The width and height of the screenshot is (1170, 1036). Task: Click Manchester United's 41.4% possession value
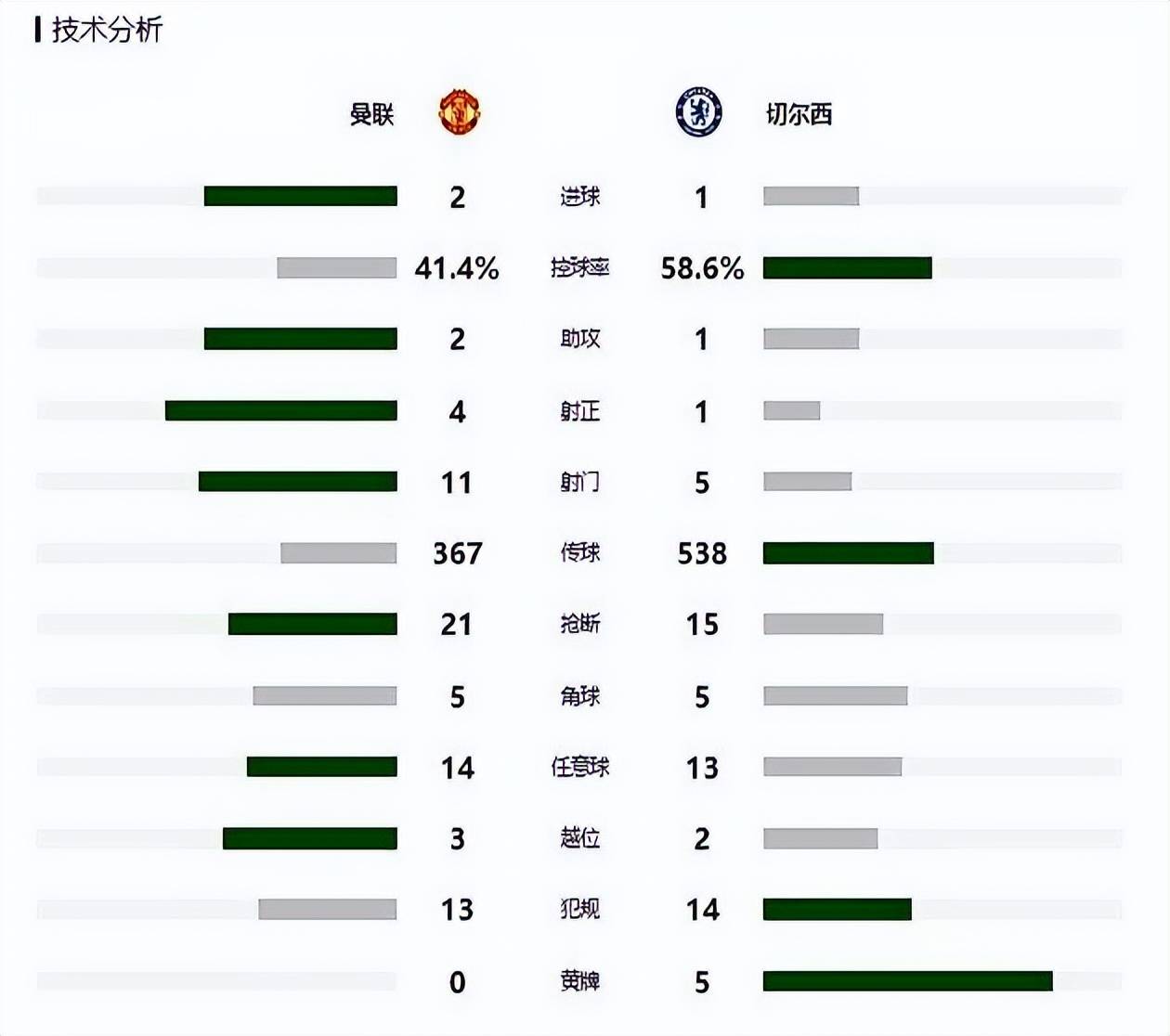tap(457, 268)
